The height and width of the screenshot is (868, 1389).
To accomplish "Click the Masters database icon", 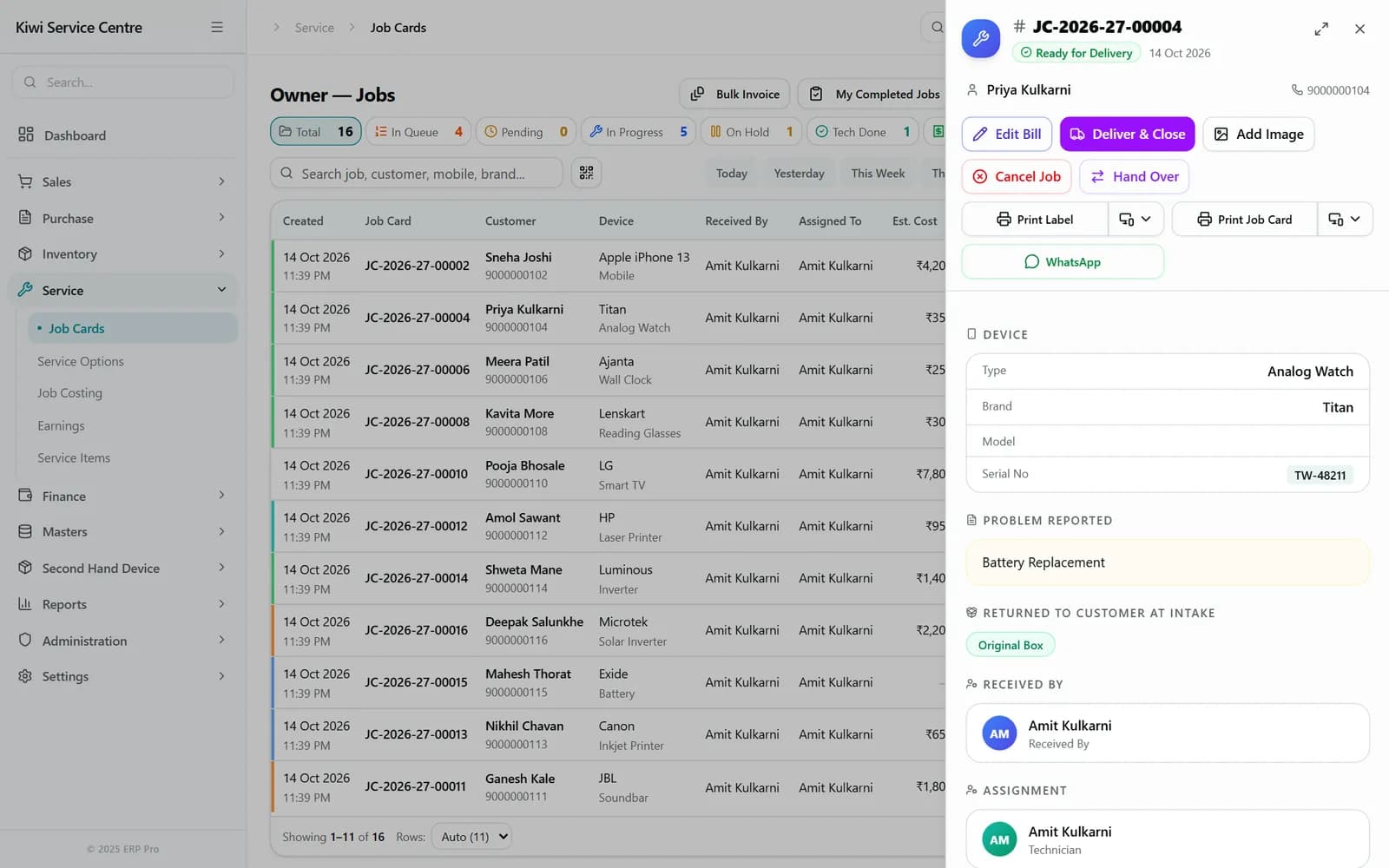I will point(25,531).
